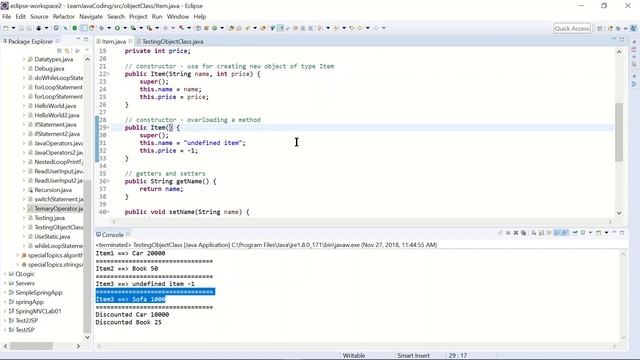
Task: Toggle Pin Console button
Action: (575, 233)
